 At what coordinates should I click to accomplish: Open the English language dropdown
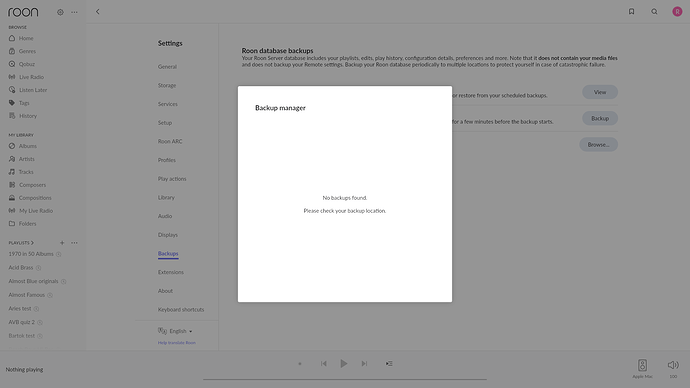[x=175, y=331]
